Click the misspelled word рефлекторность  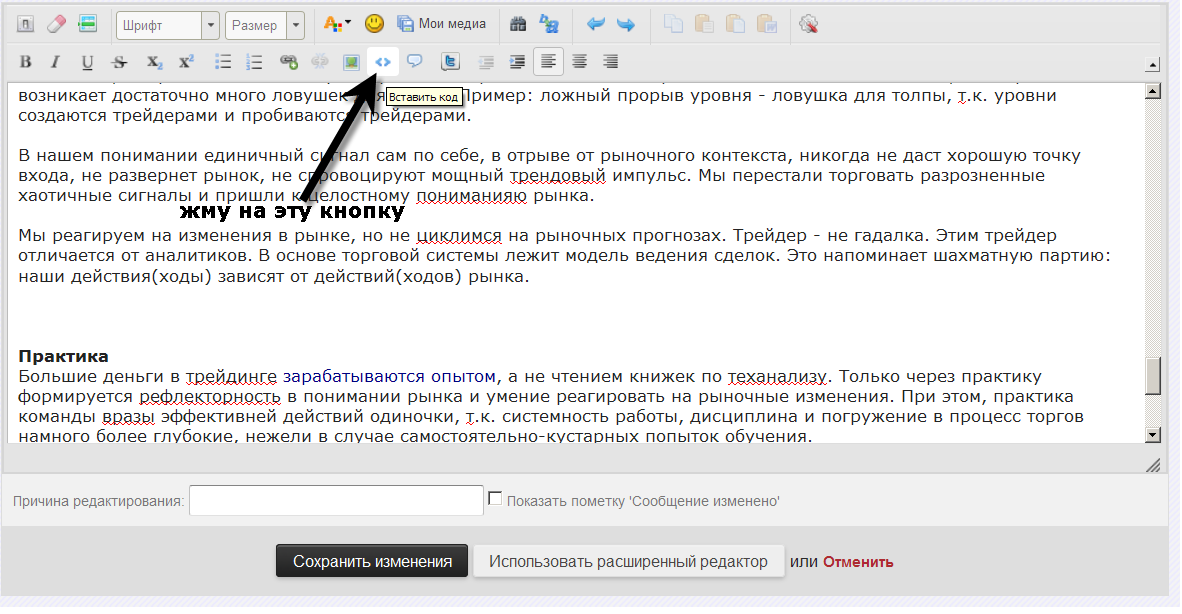click(210, 397)
